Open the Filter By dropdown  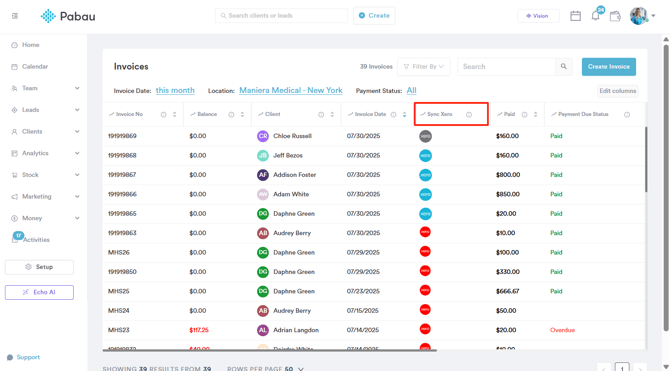(423, 67)
